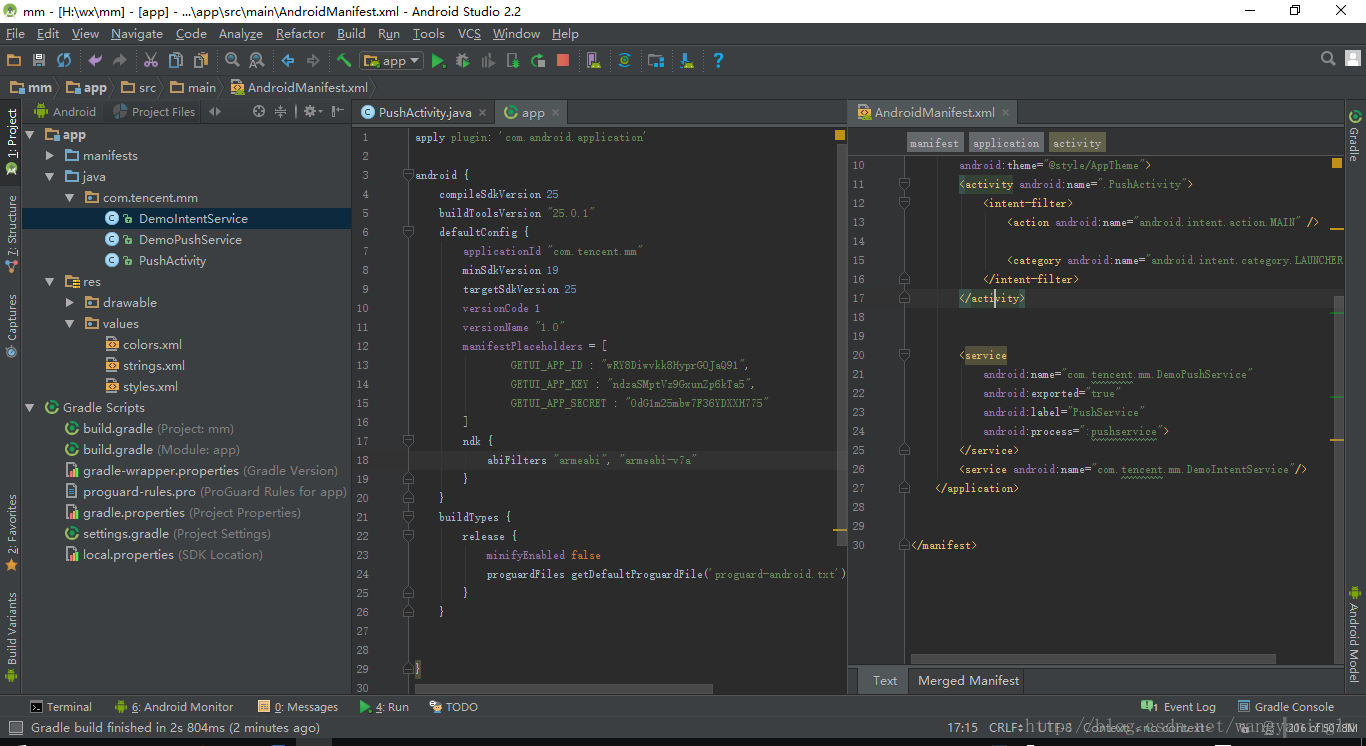
Task: Open the Project panel gear settings dropdown
Action: [312, 111]
